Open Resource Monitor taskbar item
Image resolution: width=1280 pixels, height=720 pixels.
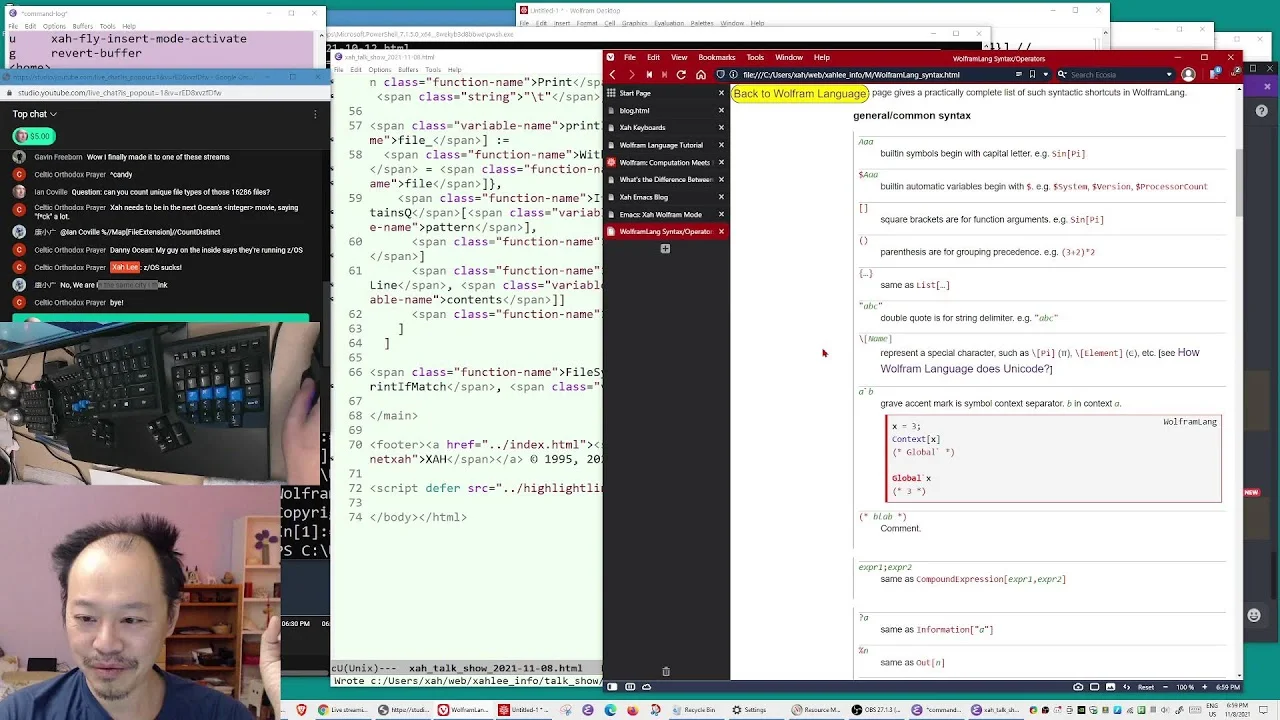click(x=816, y=710)
